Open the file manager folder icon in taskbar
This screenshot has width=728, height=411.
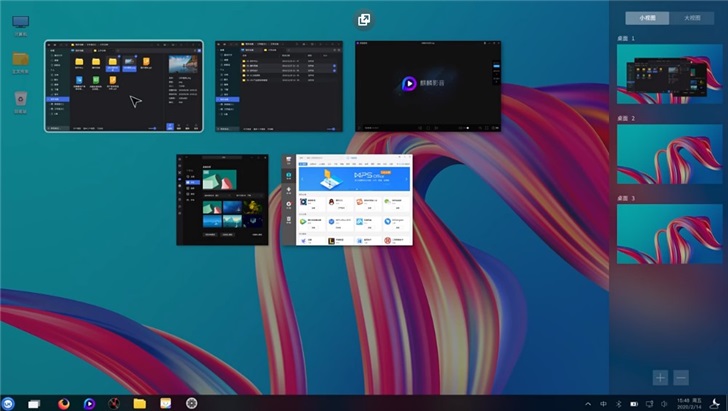point(140,403)
